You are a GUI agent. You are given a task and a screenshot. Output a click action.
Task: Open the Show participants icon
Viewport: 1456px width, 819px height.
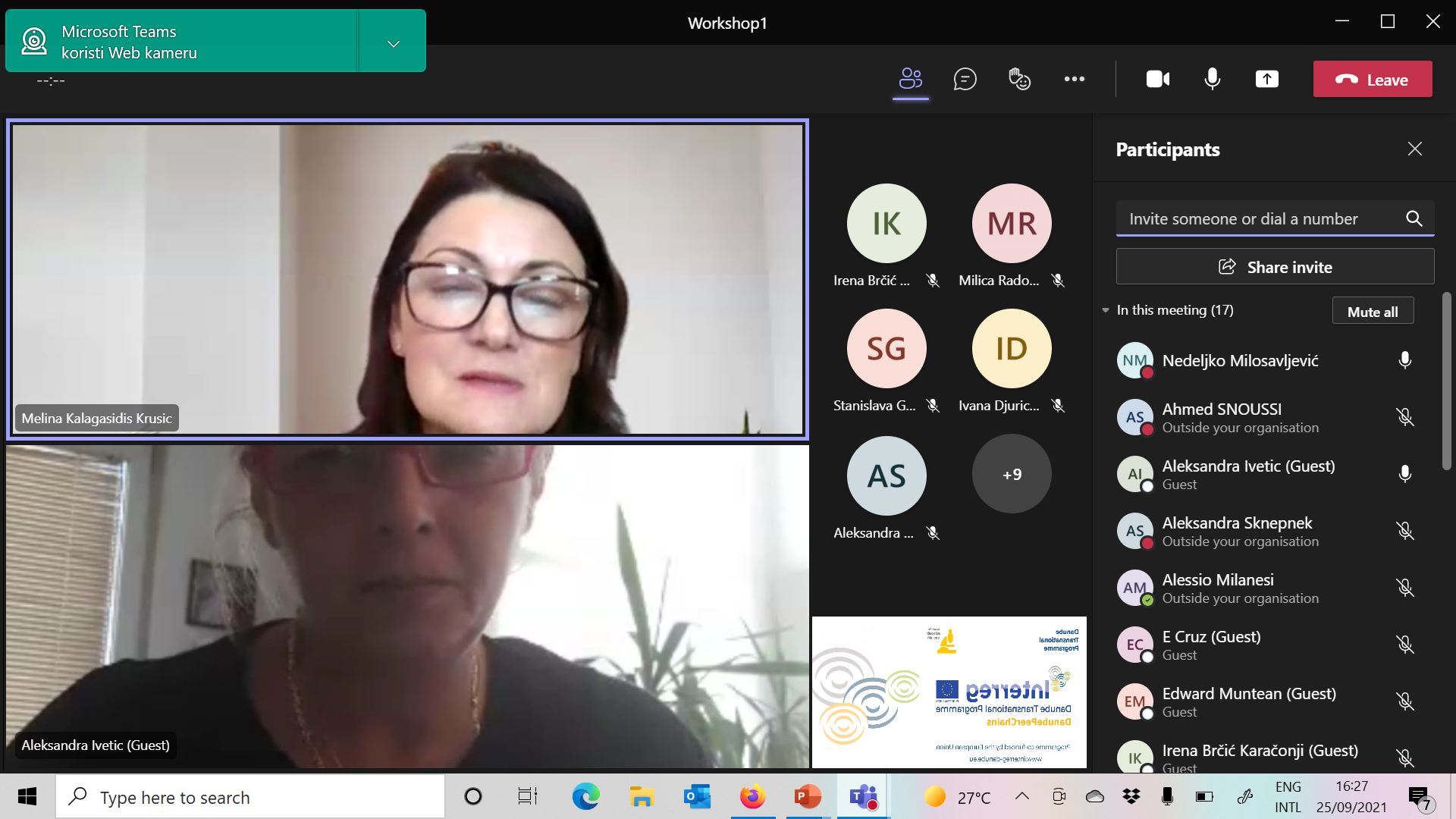[910, 79]
